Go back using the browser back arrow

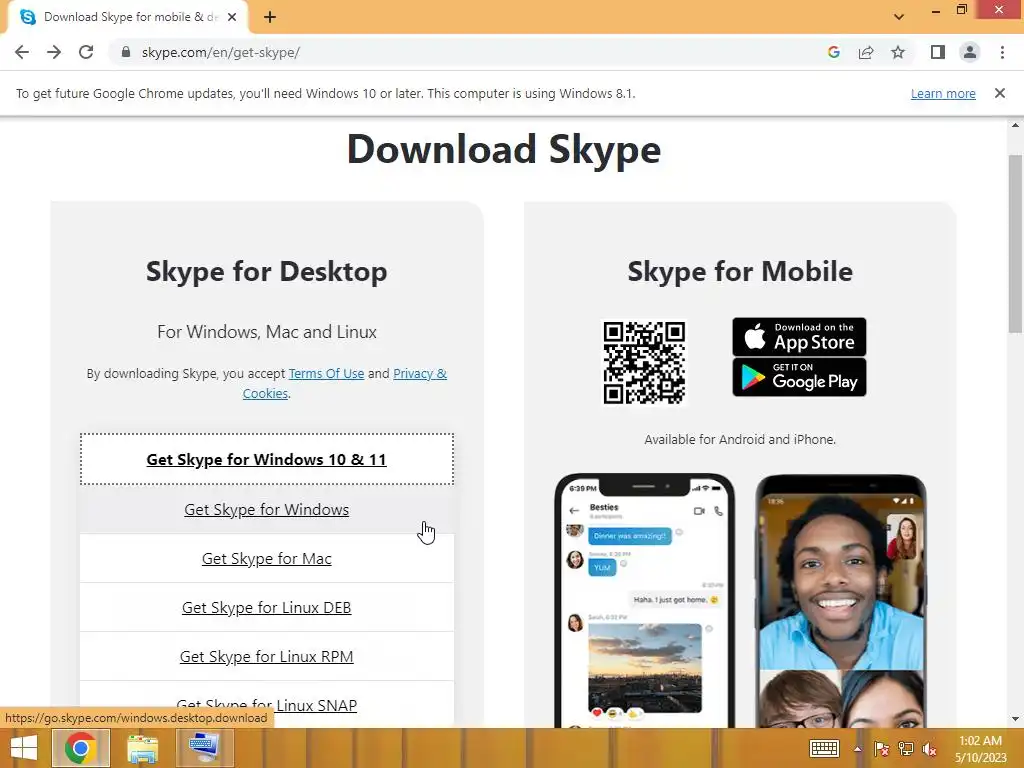pyautogui.click(x=22, y=52)
